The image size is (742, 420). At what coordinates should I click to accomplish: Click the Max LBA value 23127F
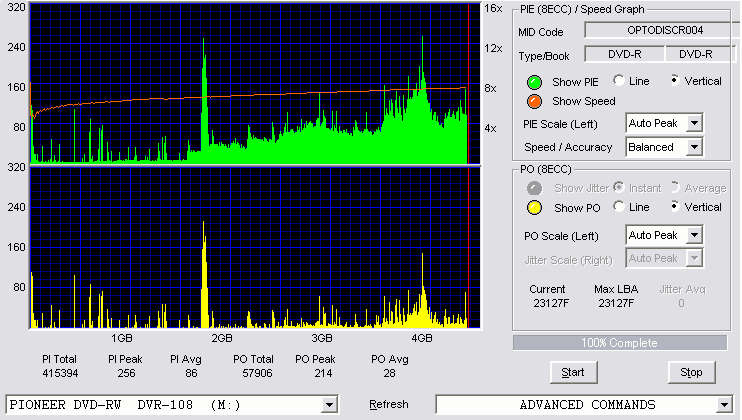(616, 303)
